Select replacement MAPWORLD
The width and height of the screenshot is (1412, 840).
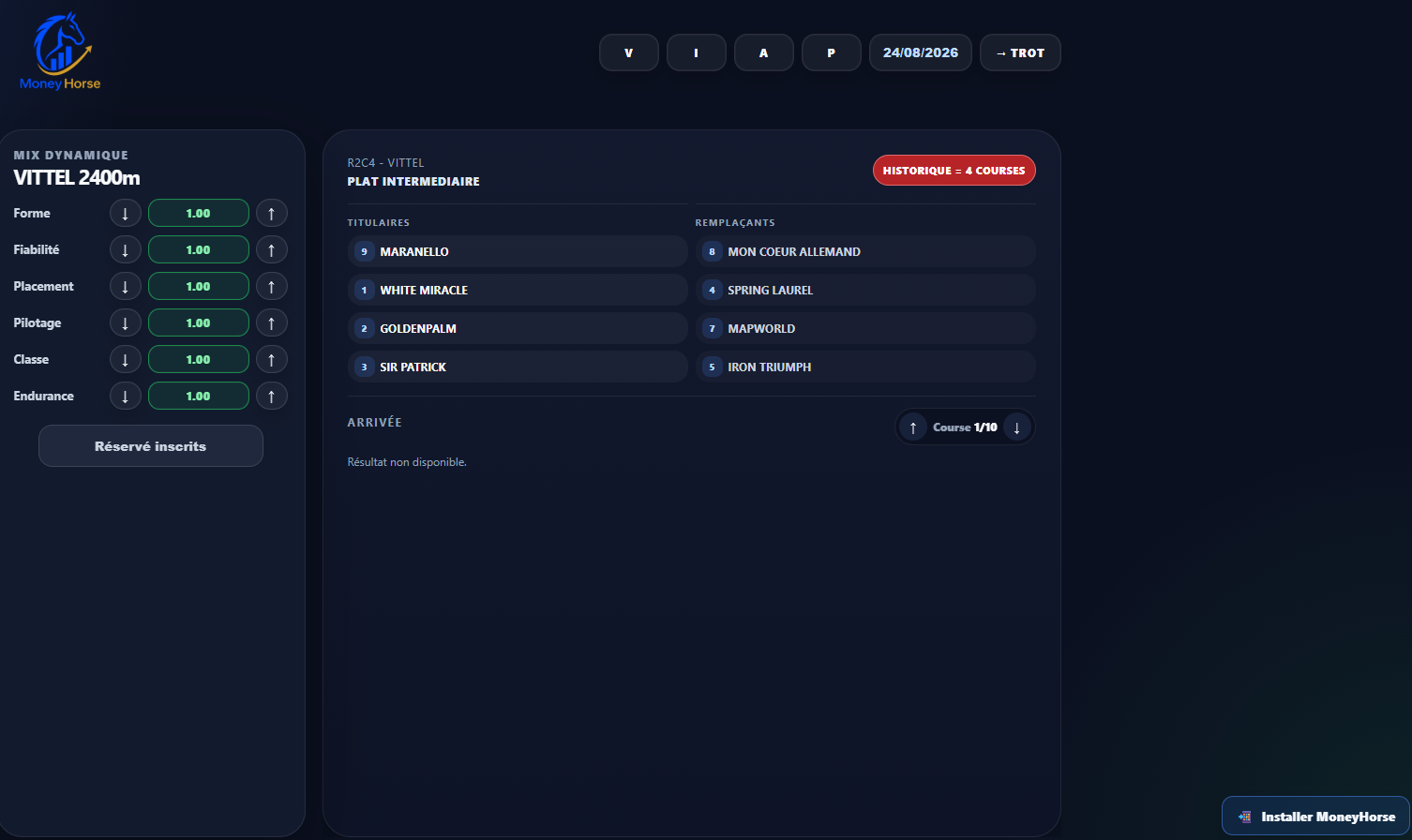865,328
